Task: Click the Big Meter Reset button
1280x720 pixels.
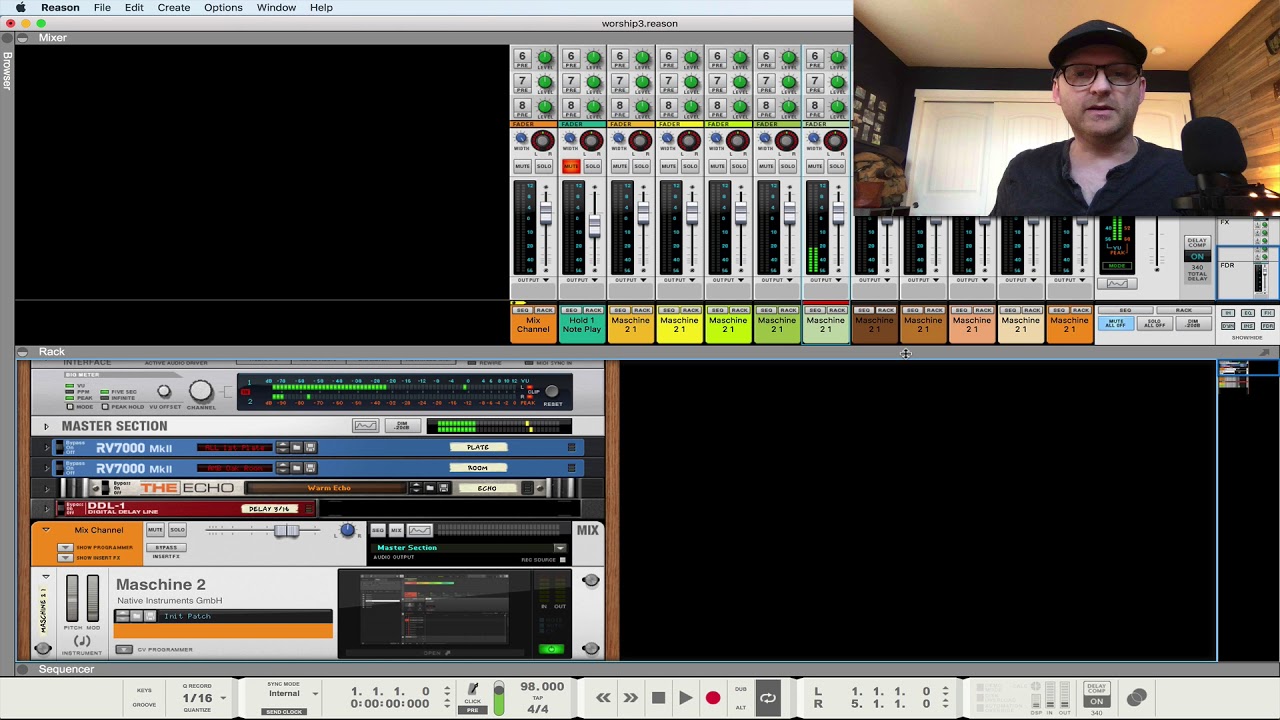Action: tap(552, 392)
